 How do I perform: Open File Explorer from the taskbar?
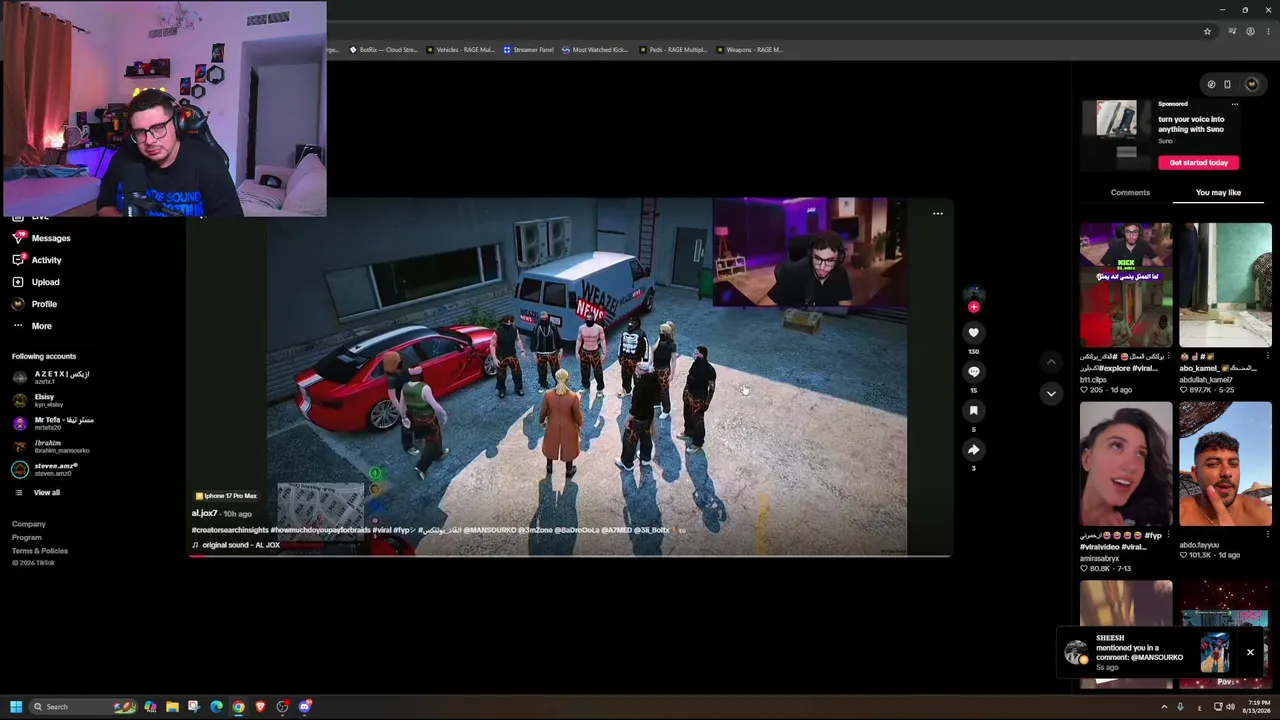point(172,707)
